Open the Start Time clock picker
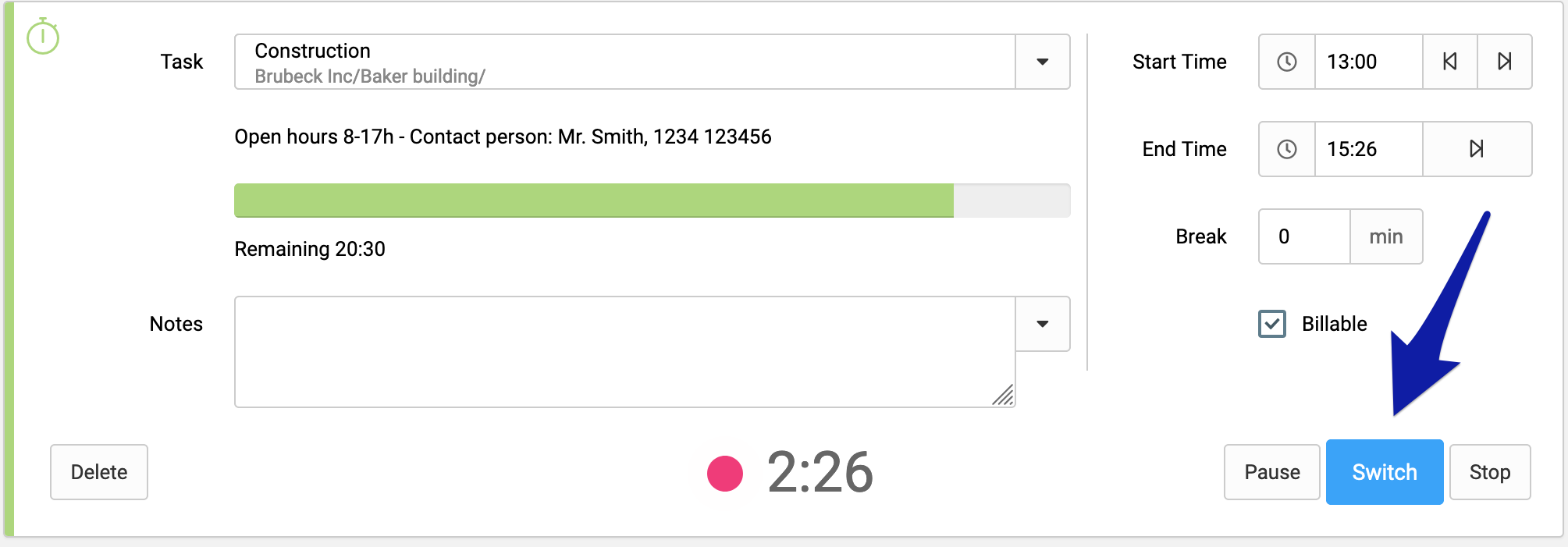This screenshot has height=547, width=1568. point(1287,62)
